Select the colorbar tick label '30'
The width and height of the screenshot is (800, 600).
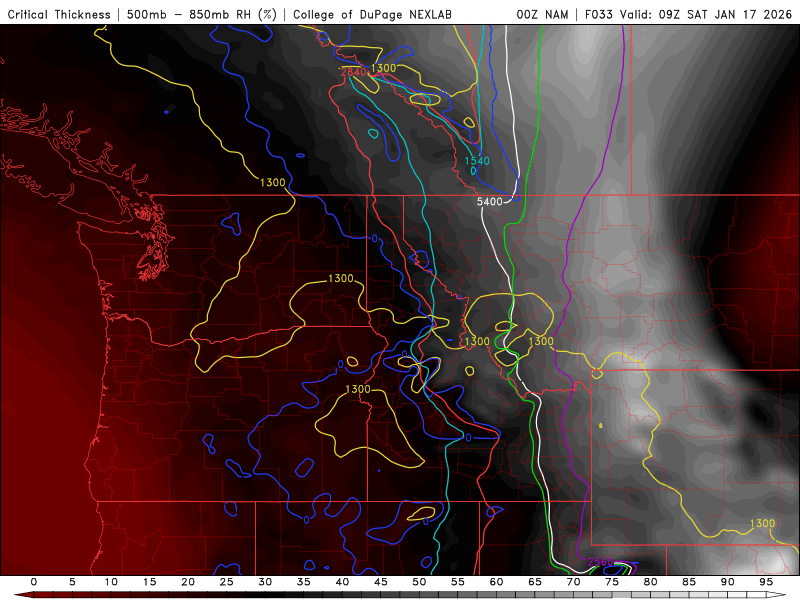pos(265,582)
